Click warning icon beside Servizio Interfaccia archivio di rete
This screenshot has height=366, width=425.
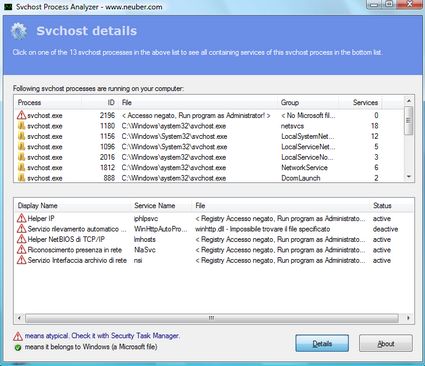click(21, 260)
